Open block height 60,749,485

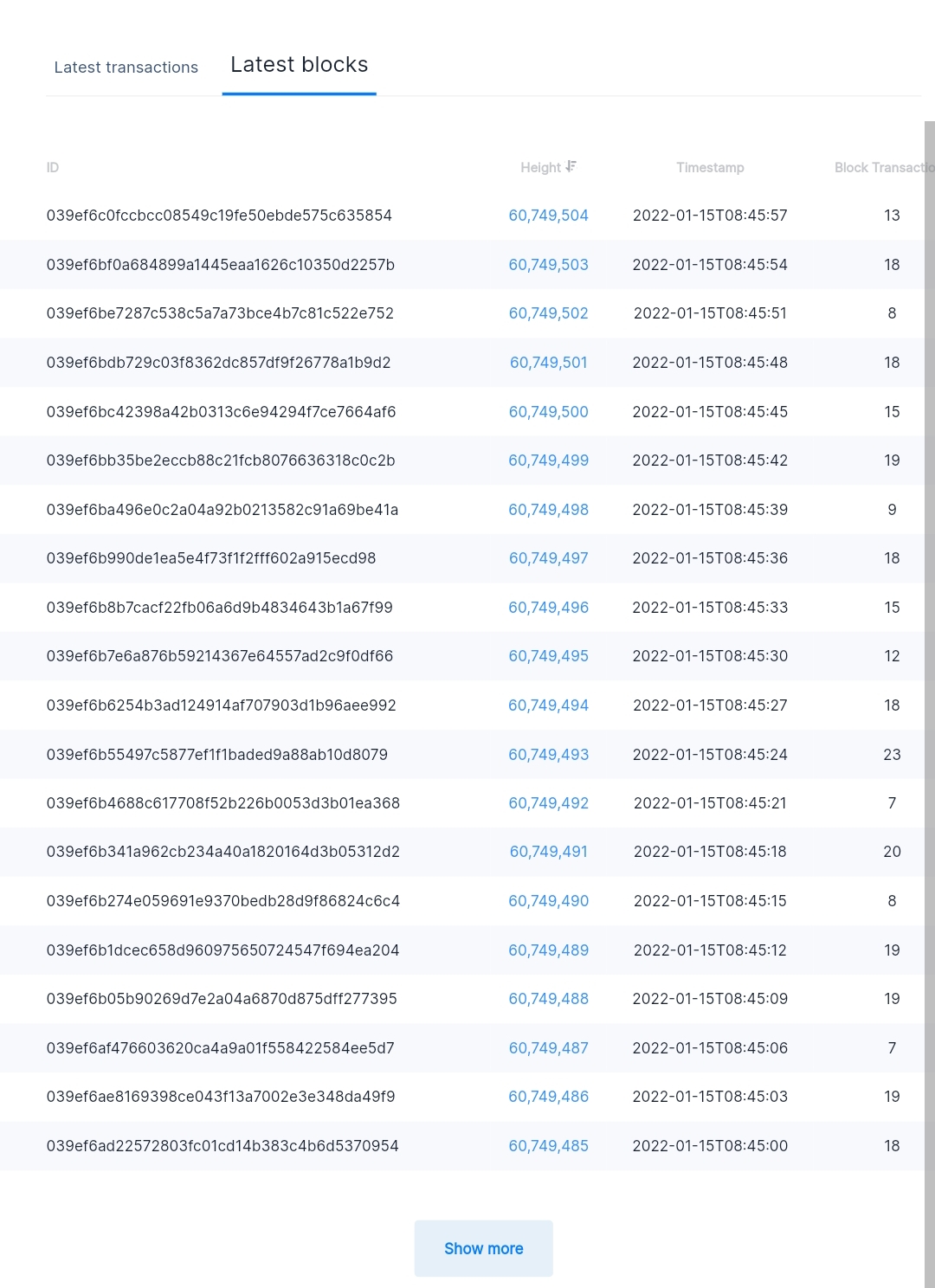(548, 1146)
